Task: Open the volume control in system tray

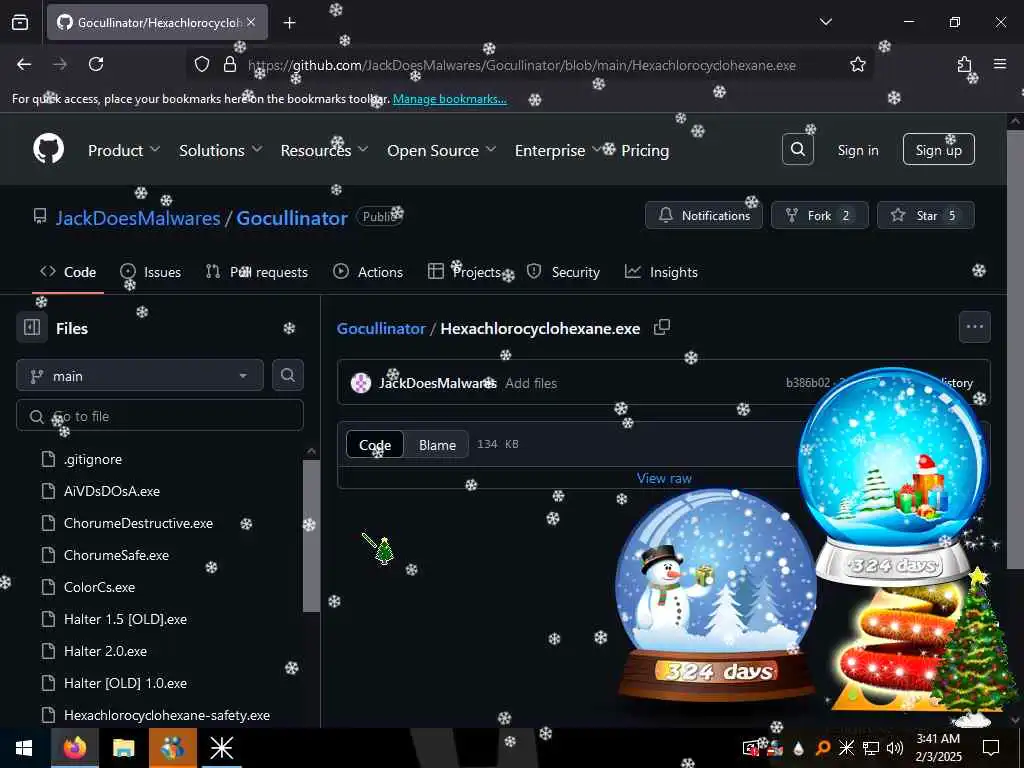Action: 895,748
